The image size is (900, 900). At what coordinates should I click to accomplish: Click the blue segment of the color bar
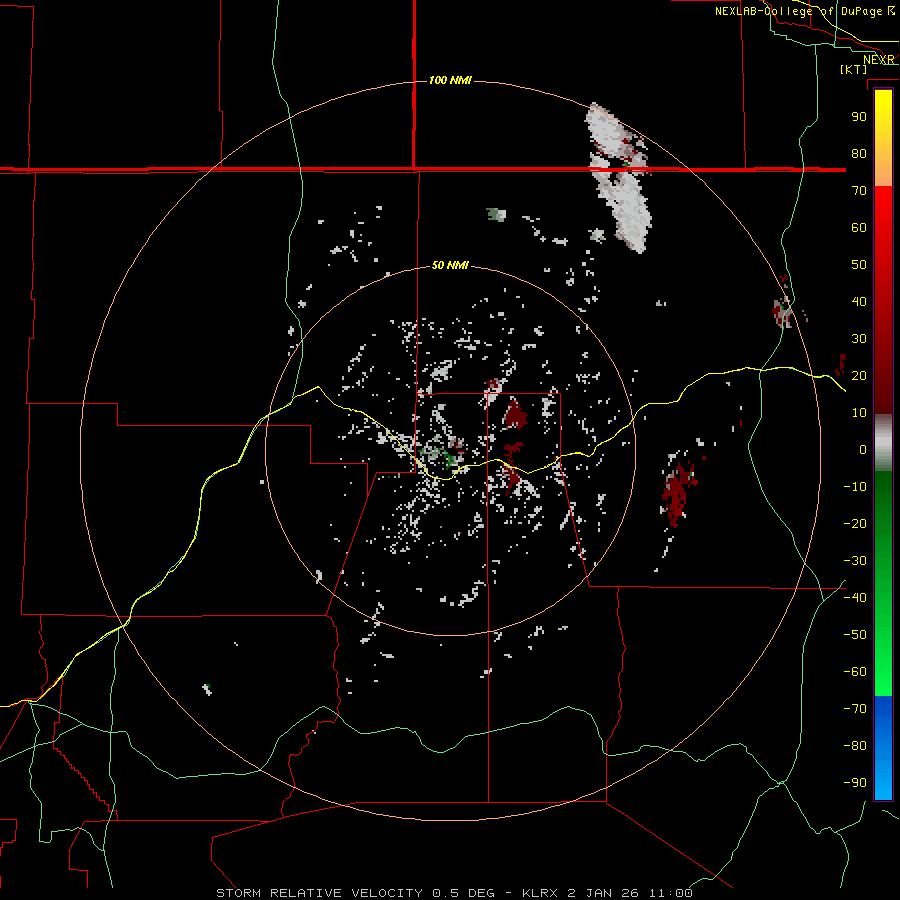tap(883, 746)
